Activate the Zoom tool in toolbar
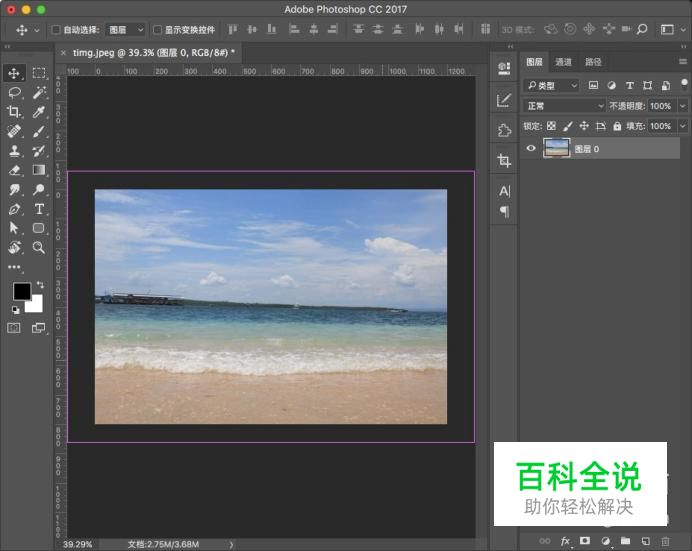 tap(39, 247)
